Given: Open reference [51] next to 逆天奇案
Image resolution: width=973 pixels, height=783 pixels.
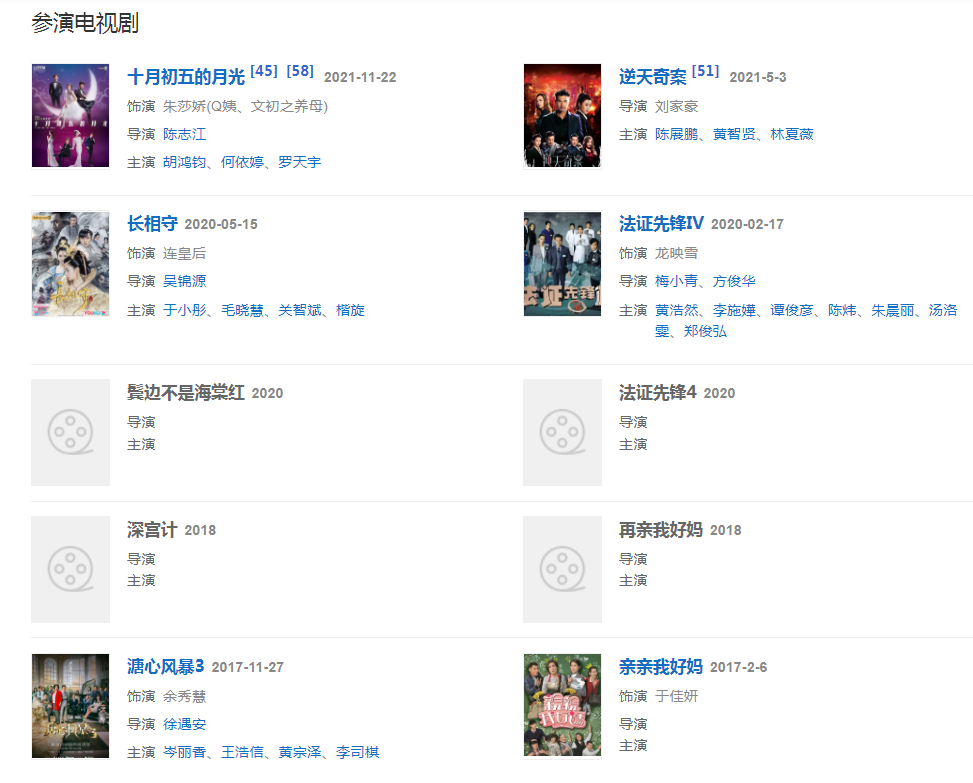Looking at the screenshot, I should coord(706,71).
